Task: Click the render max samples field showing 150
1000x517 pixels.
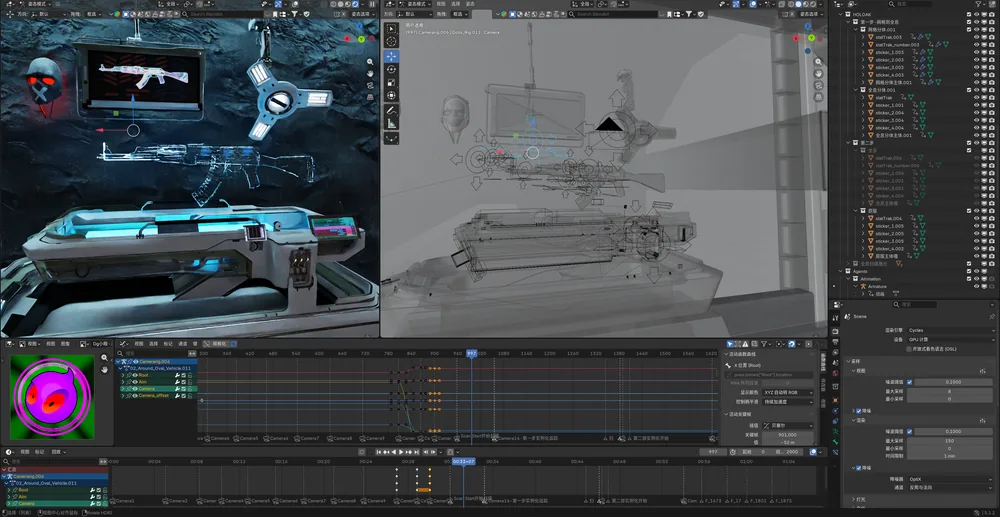Action: (950, 441)
